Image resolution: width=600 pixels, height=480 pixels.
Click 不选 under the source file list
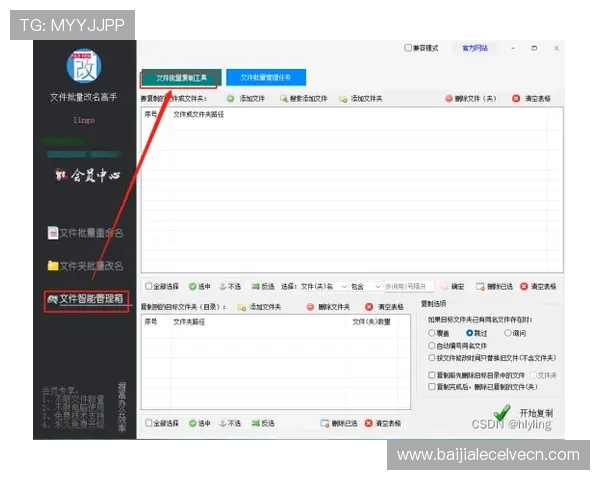coord(230,286)
